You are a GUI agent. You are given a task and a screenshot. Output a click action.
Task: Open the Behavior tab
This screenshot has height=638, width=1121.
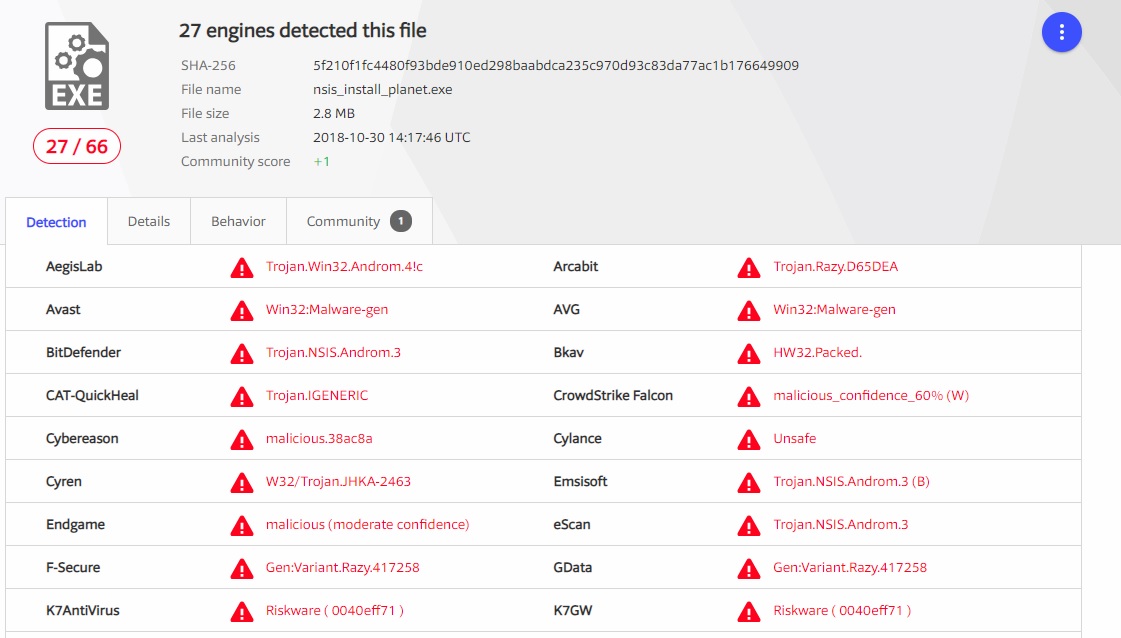tap(238, 222)
